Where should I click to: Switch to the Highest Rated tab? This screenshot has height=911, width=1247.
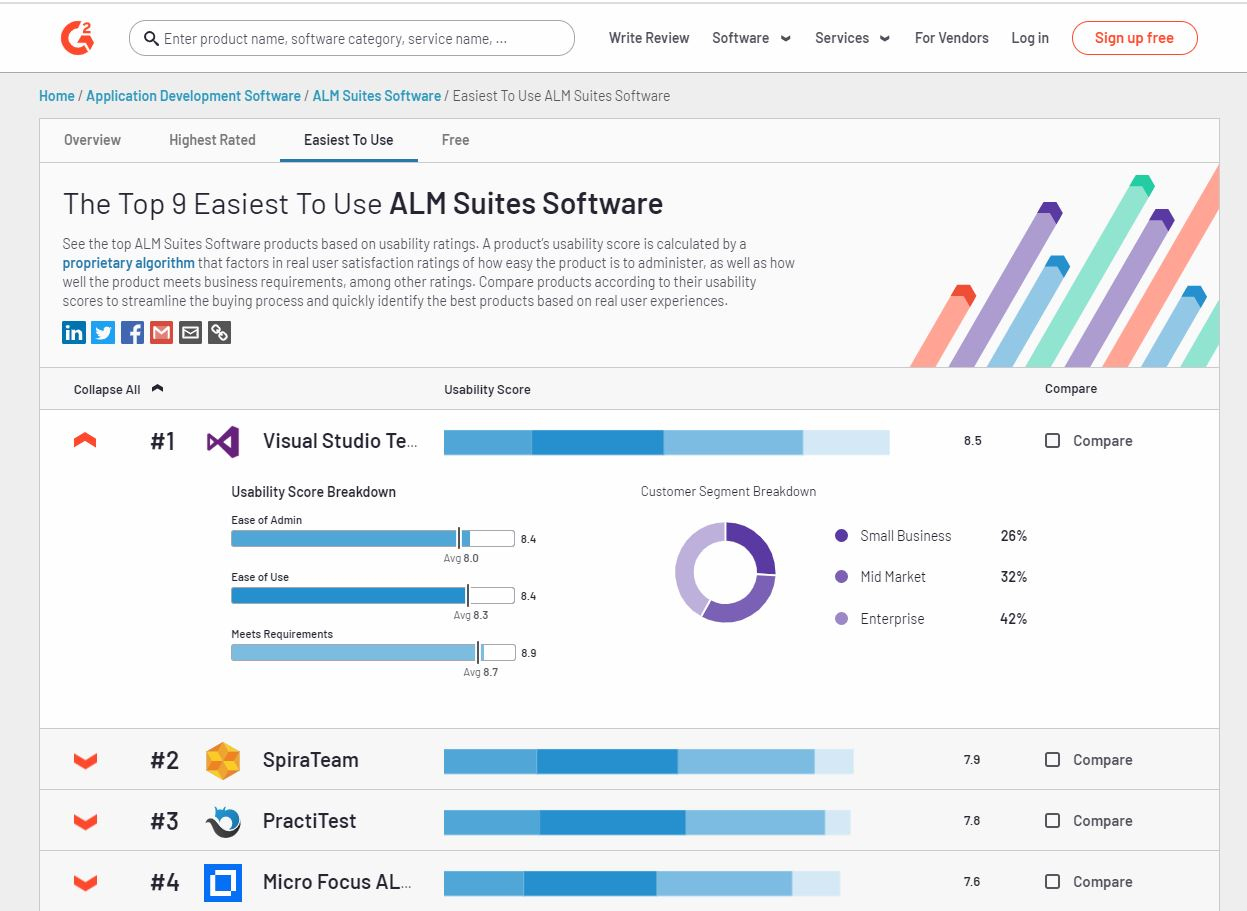[x=212, y=140]
